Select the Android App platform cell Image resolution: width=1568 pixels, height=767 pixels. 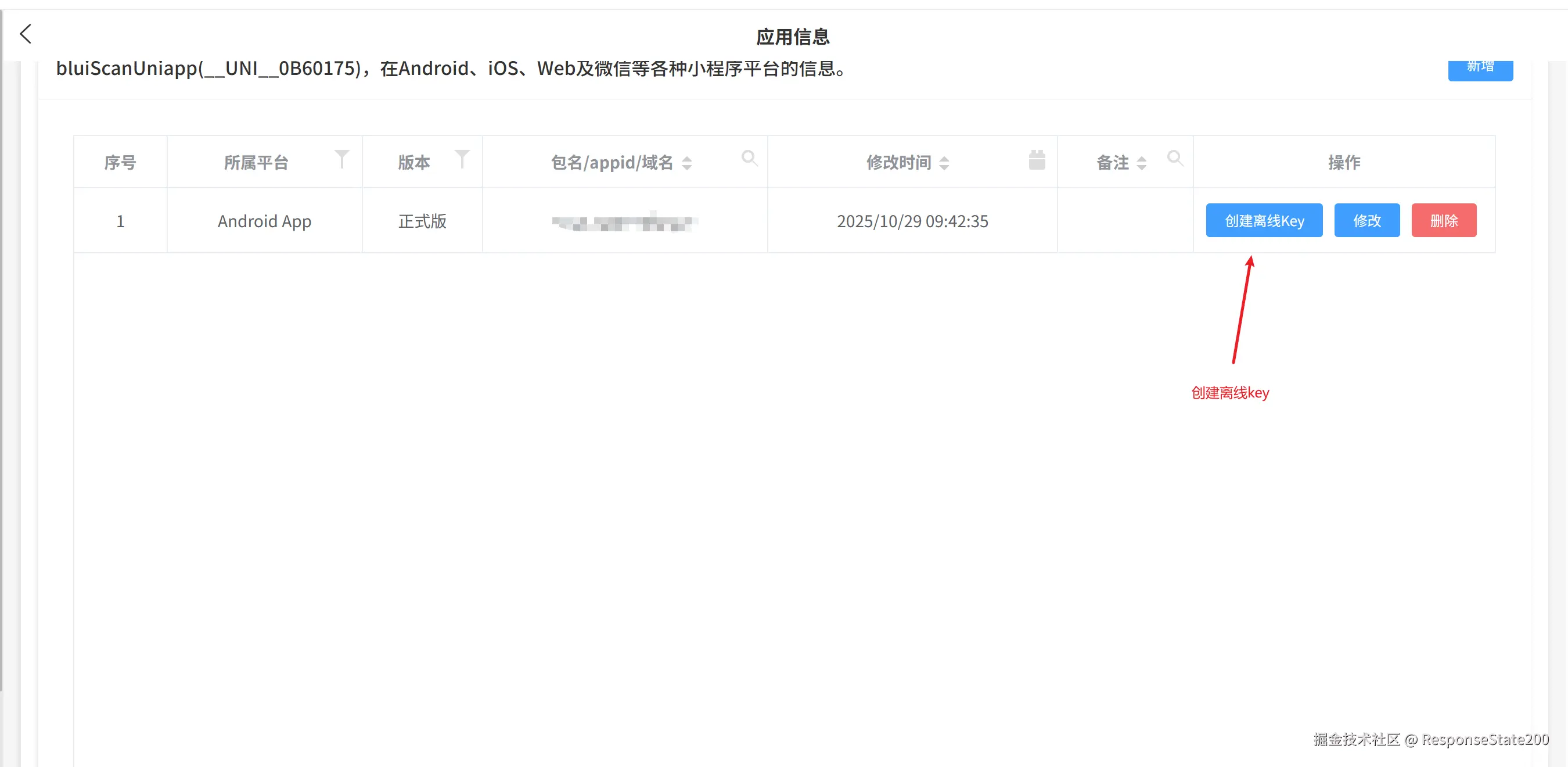(264, 221)
